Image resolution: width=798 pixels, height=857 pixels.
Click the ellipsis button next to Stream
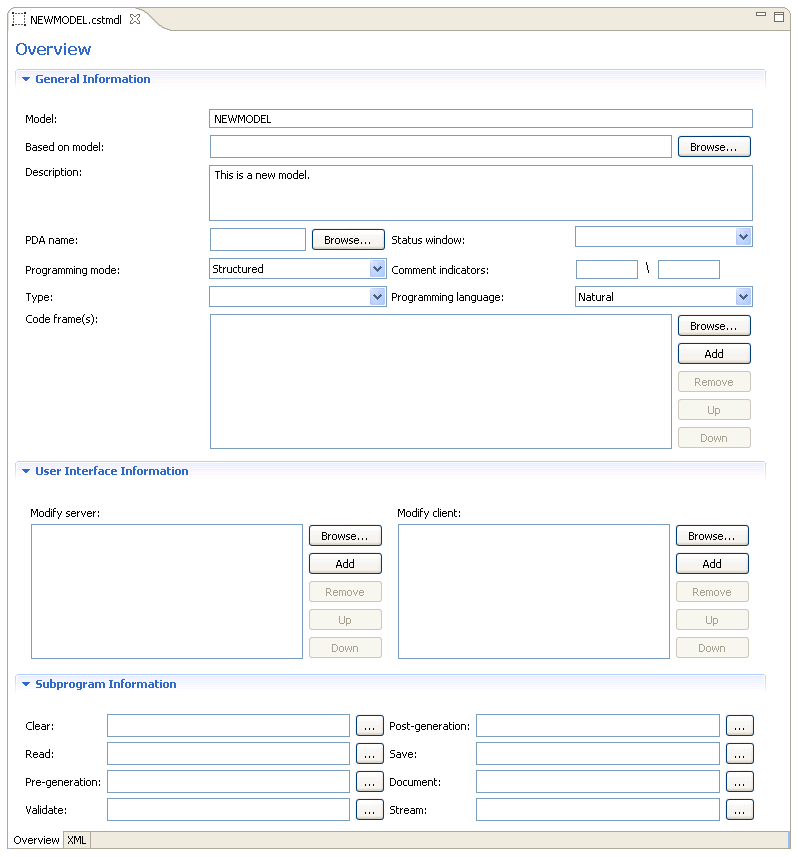click(739, 810)
